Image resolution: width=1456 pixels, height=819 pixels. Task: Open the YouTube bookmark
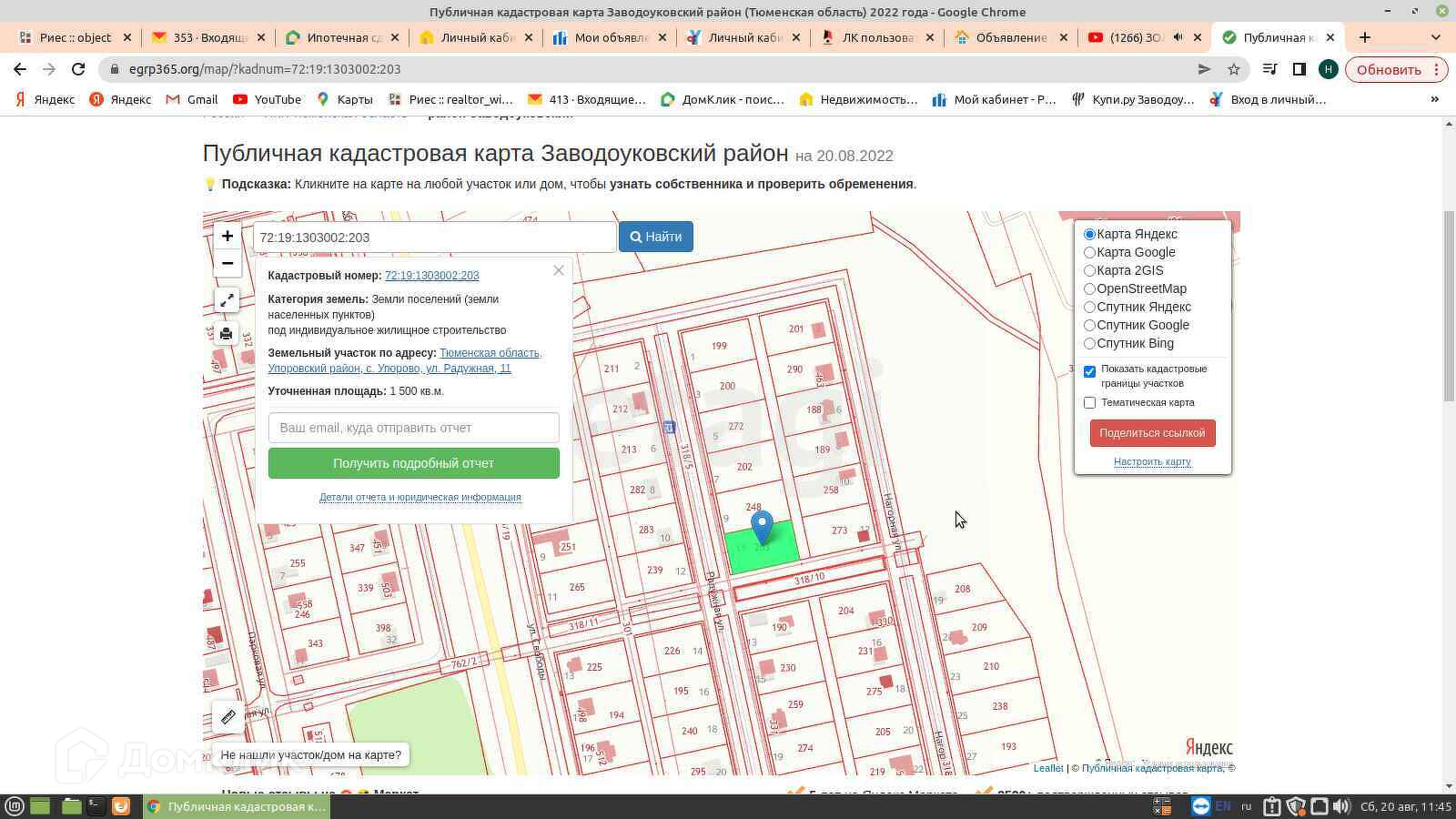(x=267, y=99)
